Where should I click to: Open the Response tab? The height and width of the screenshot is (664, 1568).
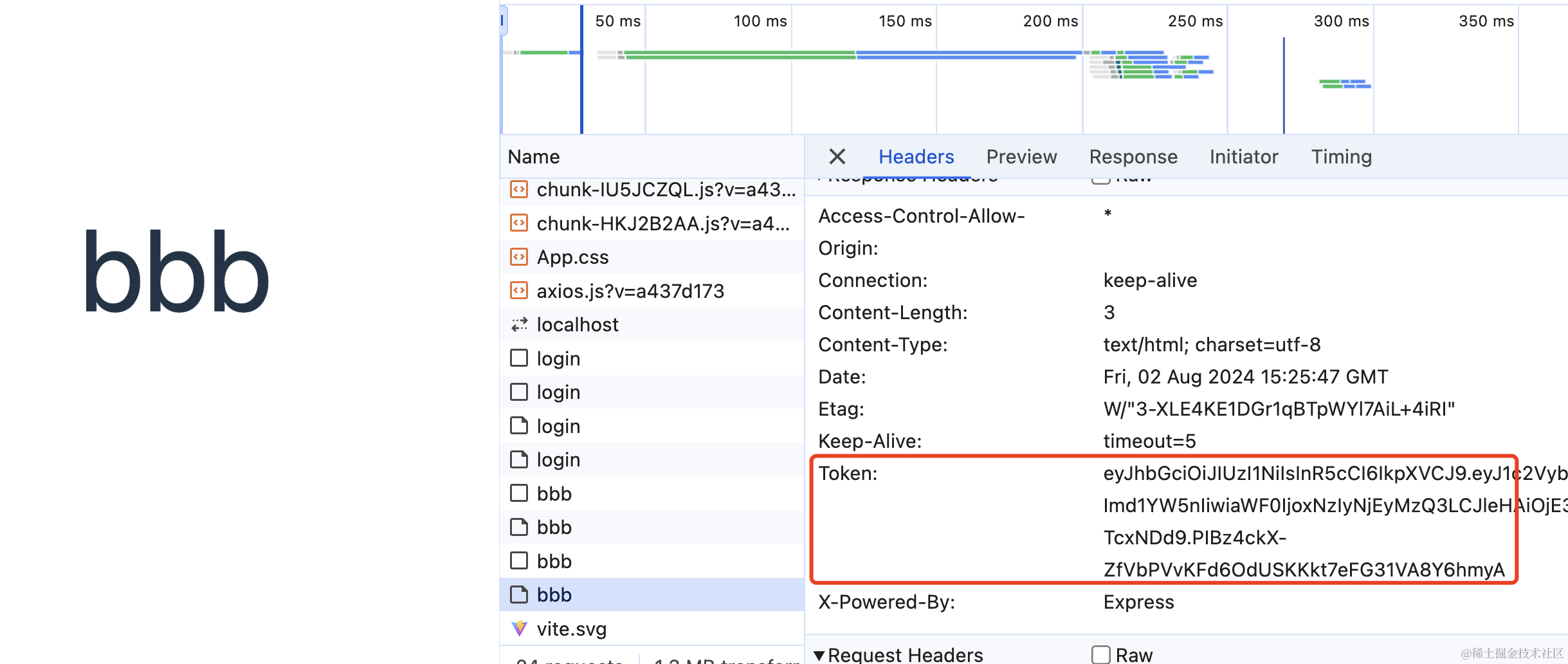coord(1133,156)
